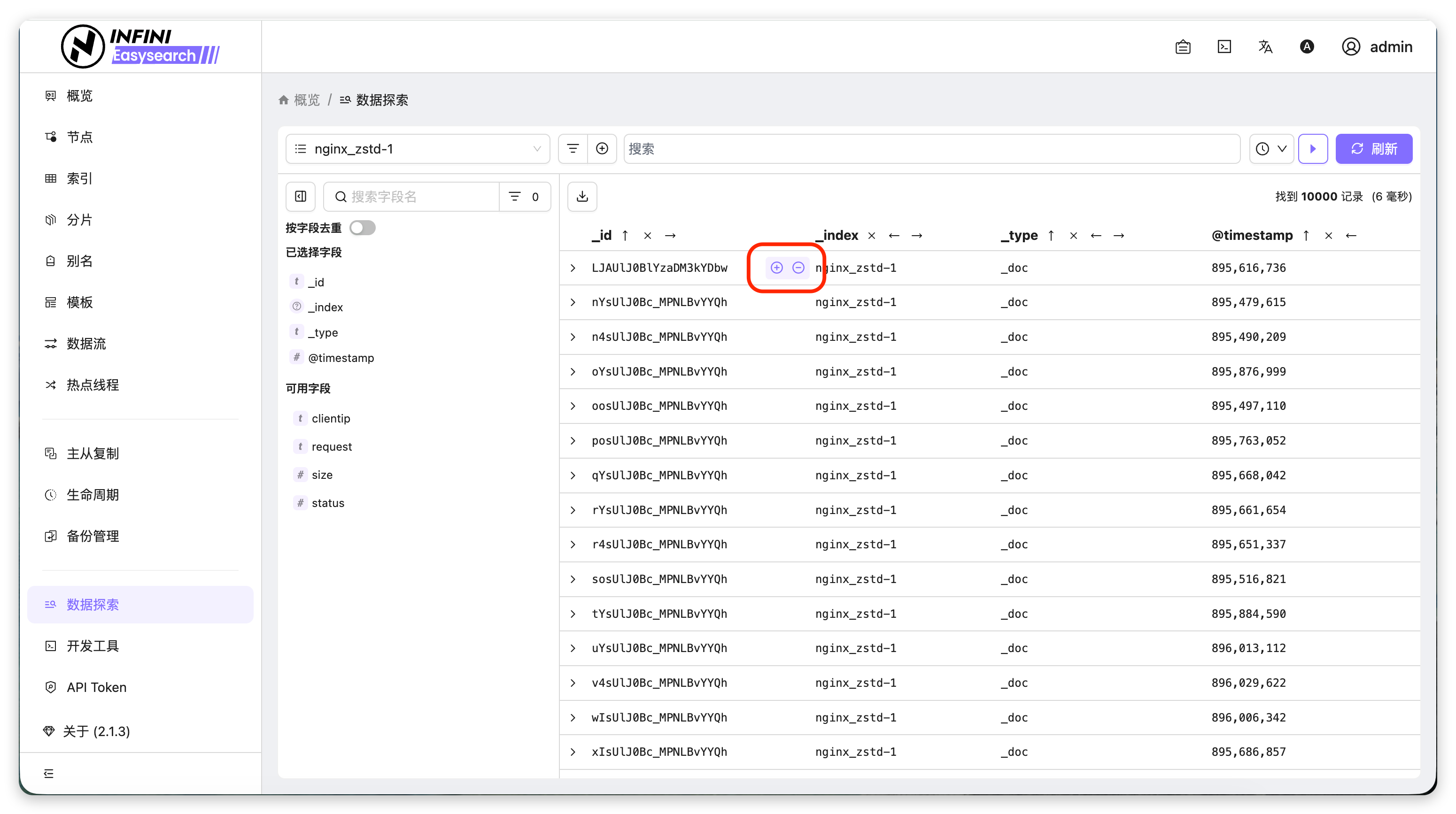Click the download results icon
This screenshot has height=814, width=1456.
click(x=582, y=197)
